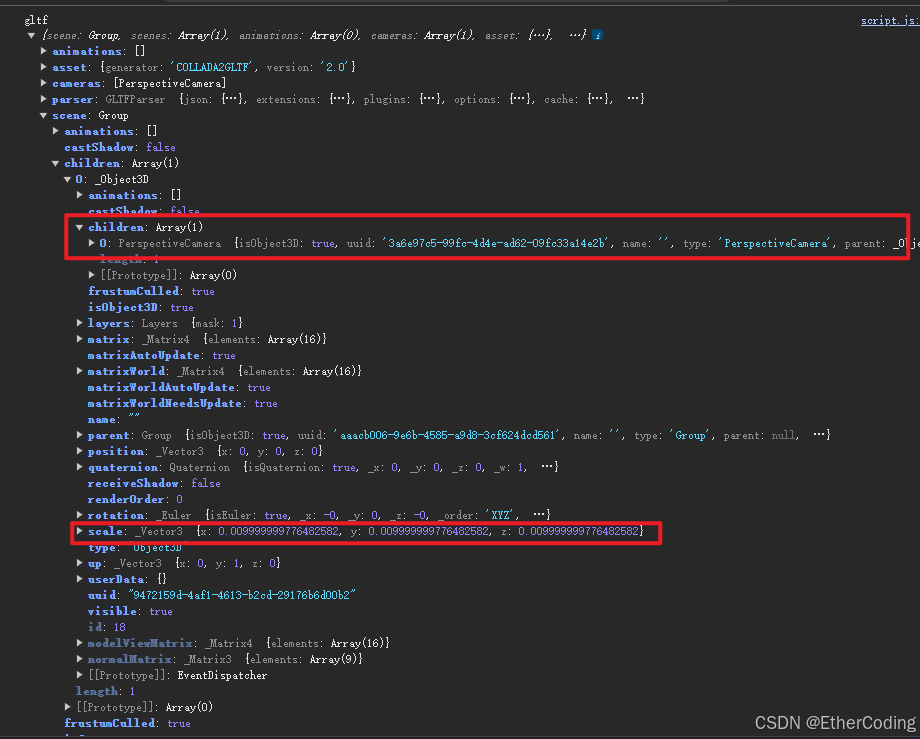Click the renderOrder: 0 property

(135, 499)
